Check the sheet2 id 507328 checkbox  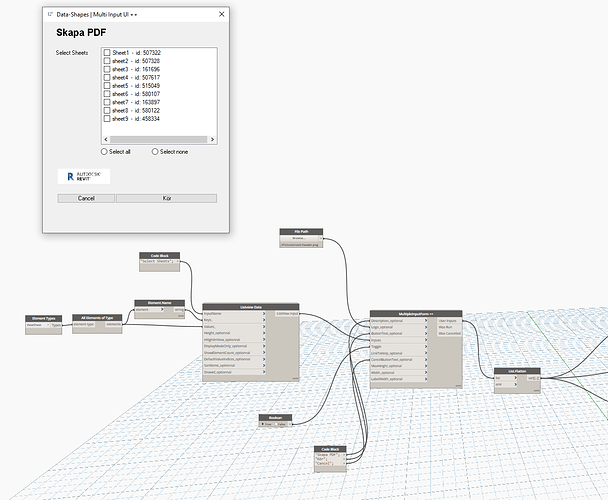pos(107,61)
